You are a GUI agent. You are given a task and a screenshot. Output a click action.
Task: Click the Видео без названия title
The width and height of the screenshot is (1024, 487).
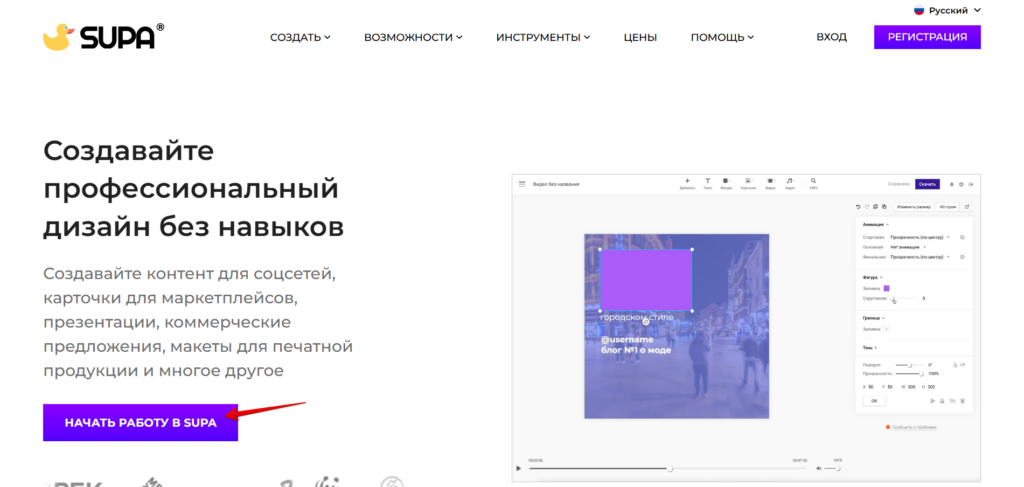[556, 184]
